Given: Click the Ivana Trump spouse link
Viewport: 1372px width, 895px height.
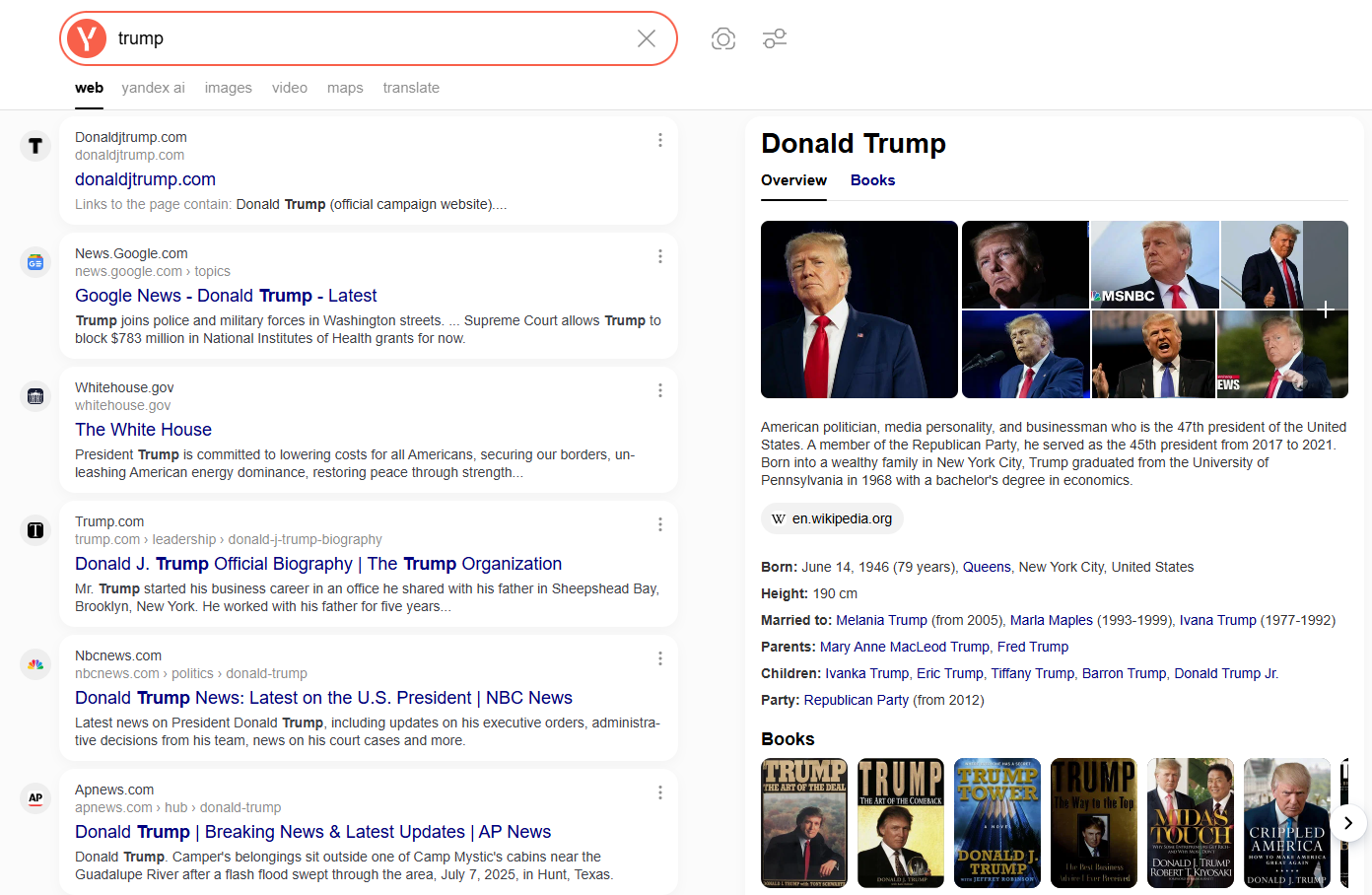Looking at the screenshot, I should (x=1218, y=620).
